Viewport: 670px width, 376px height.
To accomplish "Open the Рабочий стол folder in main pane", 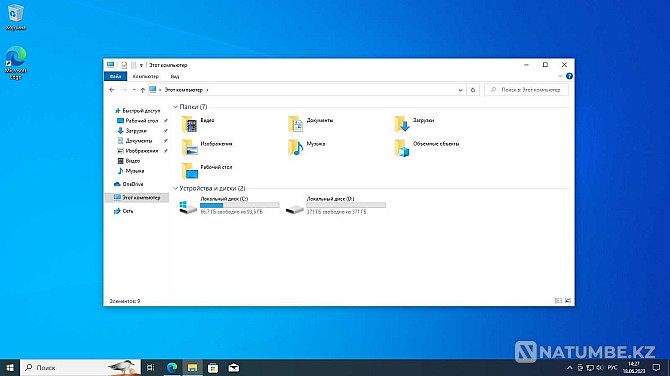I will point(207,171).
